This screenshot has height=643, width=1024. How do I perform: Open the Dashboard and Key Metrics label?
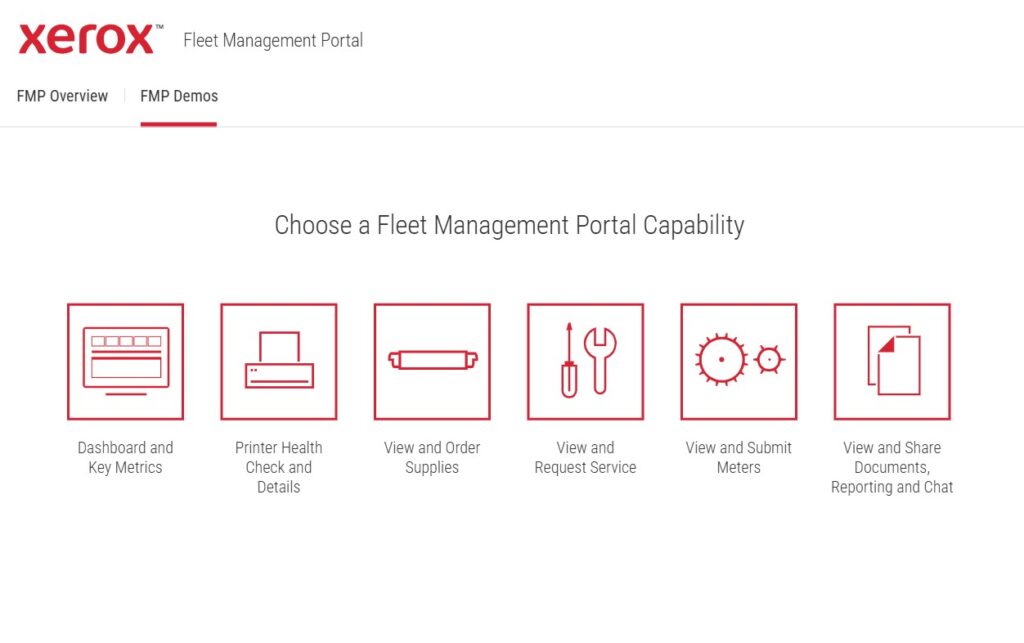tap(125, 458)
